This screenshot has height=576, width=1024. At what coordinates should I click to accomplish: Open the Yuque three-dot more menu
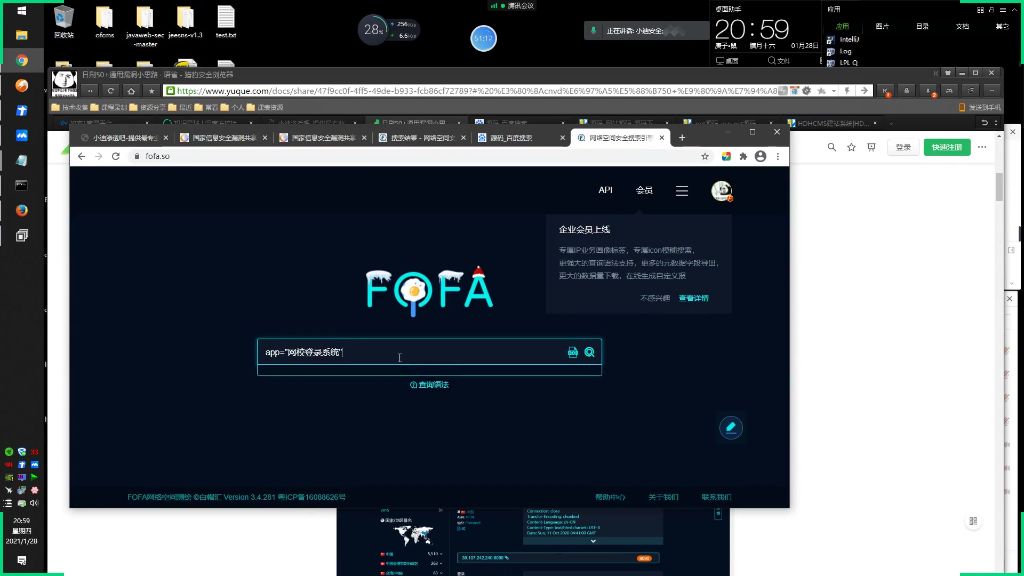coord(982,147)
